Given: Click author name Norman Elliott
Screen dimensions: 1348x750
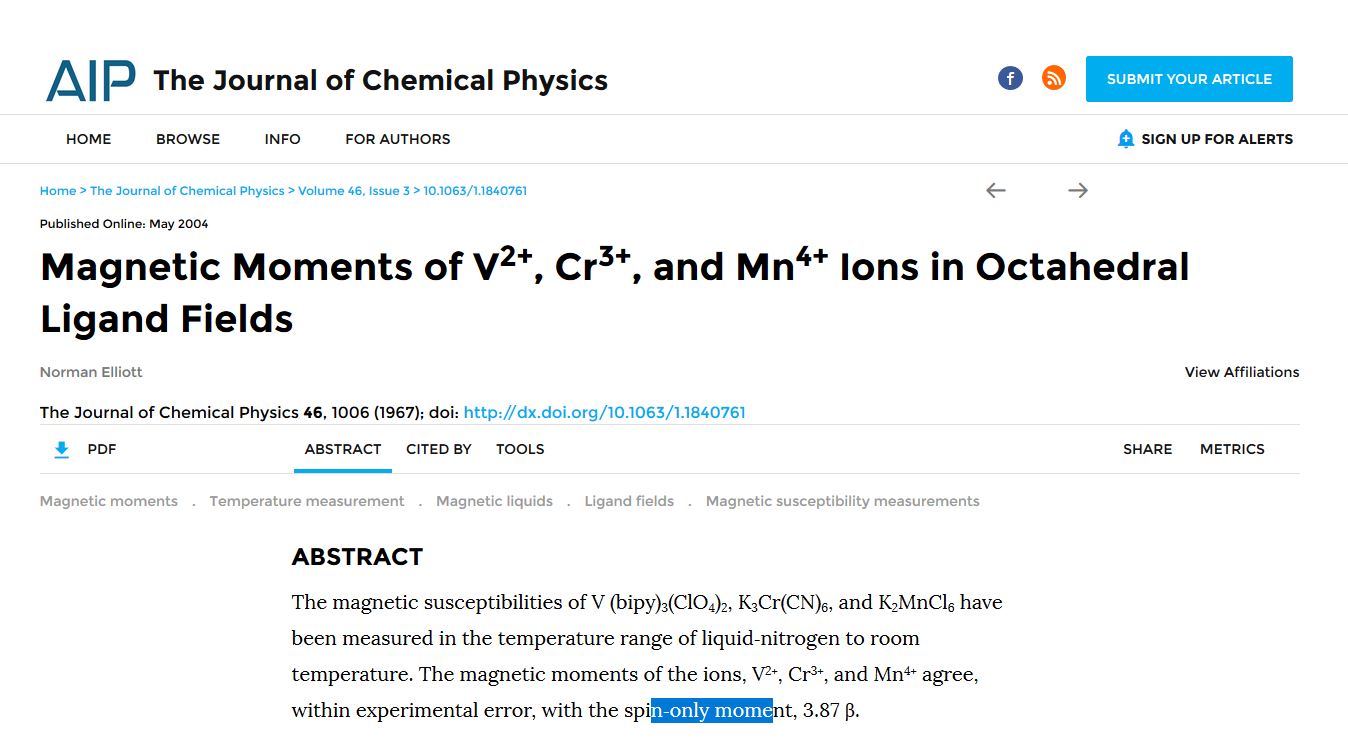Looking at the screenshot, I should pyautogui.click(x=91, y=372).
